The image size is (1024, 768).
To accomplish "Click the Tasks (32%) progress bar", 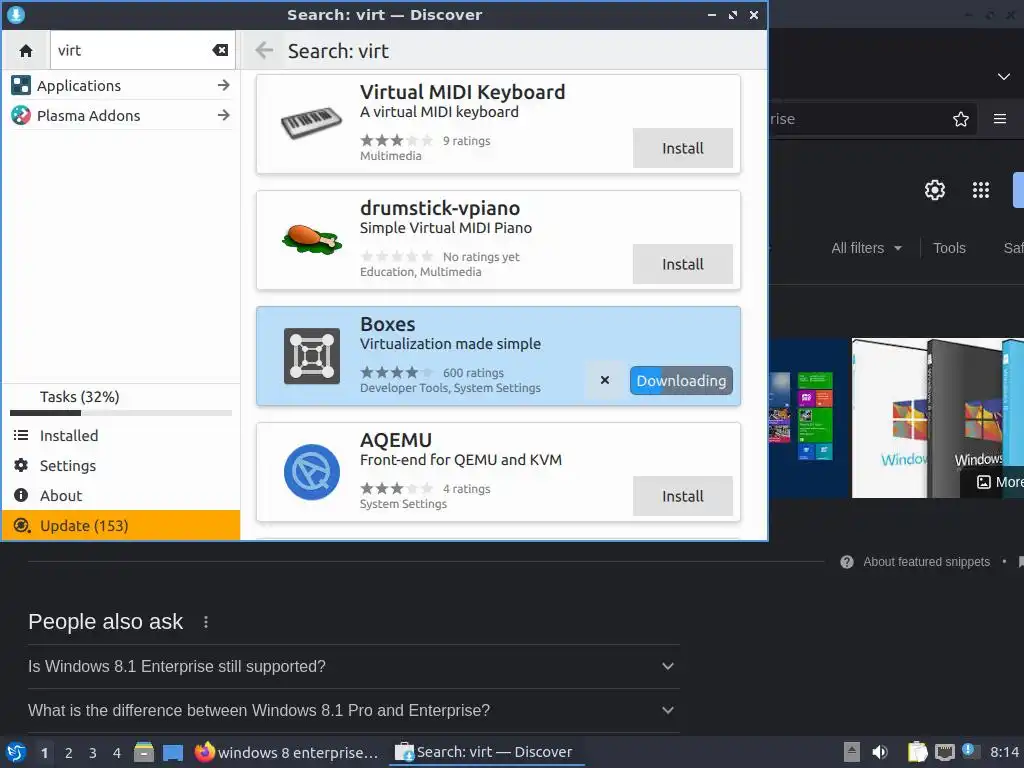I will [121, 413].
